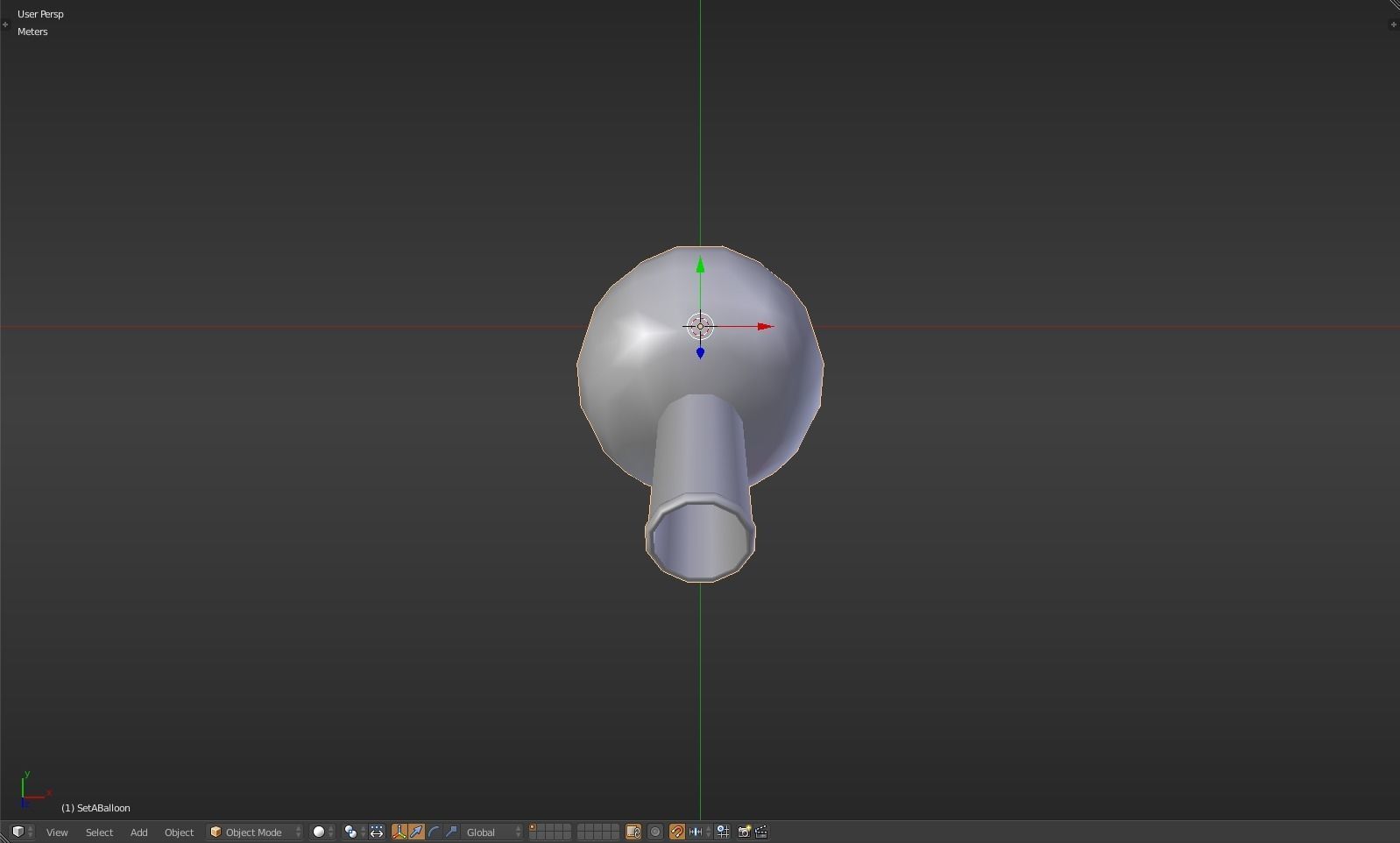The width and height of the screenshot is (1400, 843).
Task: Open the Add menu
Action: coord(138,832)
